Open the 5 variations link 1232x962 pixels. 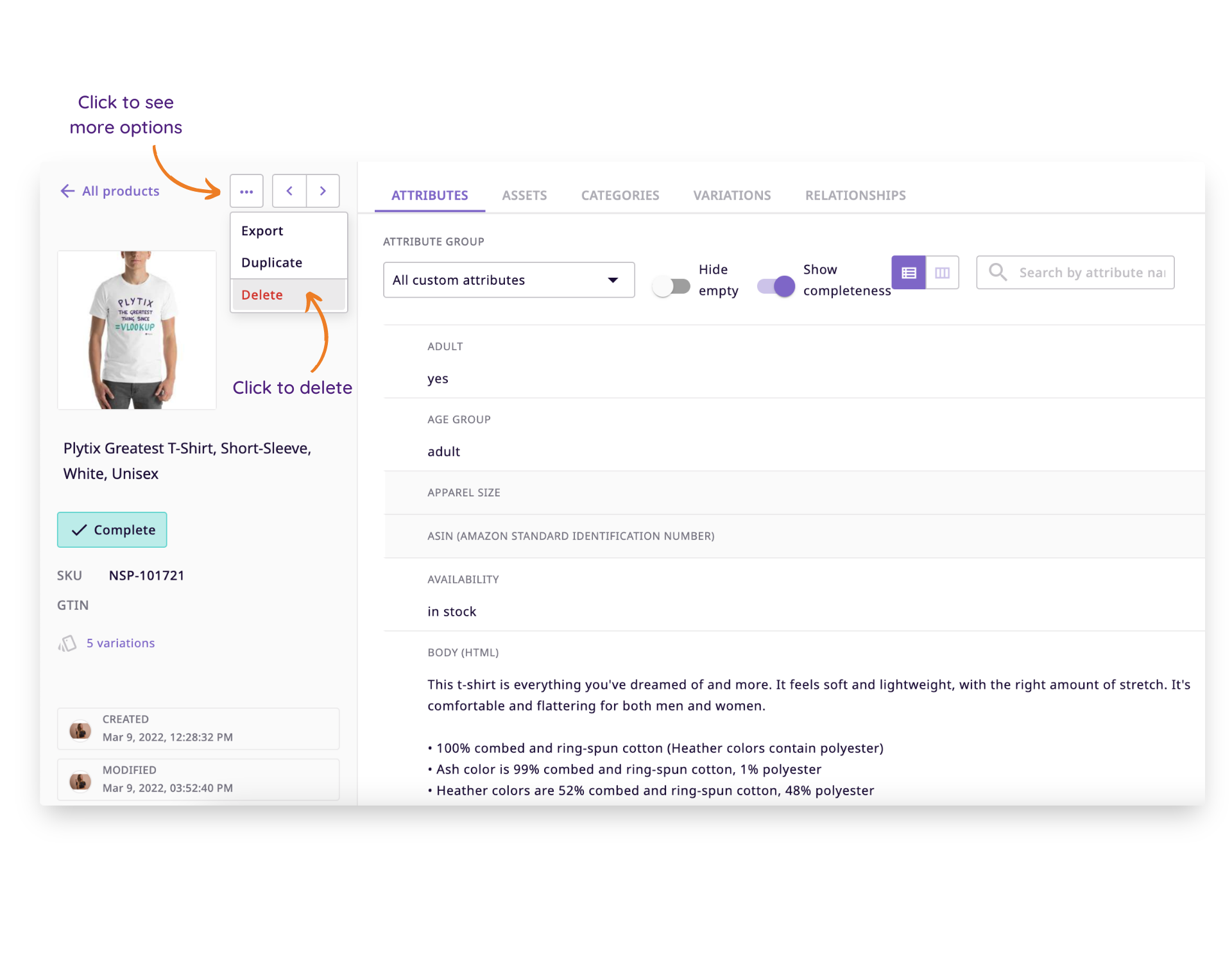(121, 643)
